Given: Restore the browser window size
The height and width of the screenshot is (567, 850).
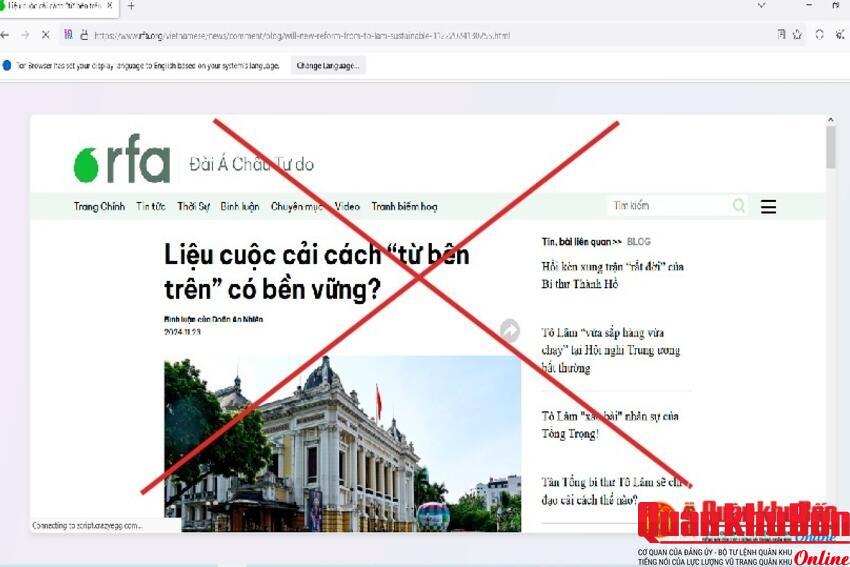Looking at the screenshot, I should (836, 5).
